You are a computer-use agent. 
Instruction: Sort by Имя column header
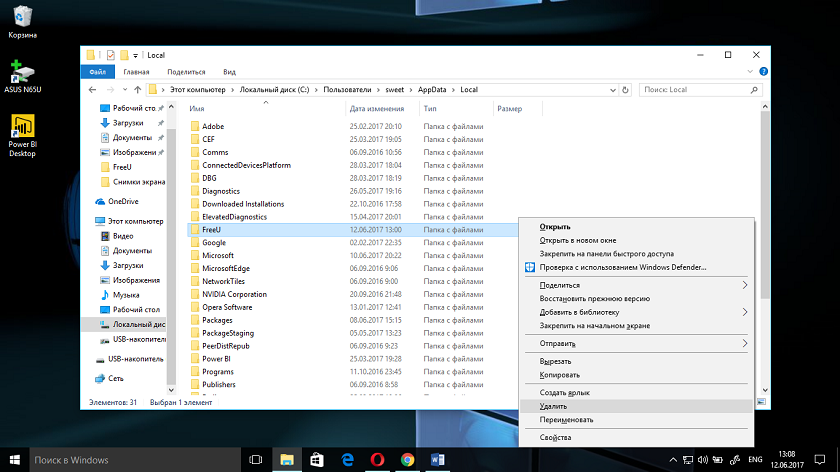(197, 108)
